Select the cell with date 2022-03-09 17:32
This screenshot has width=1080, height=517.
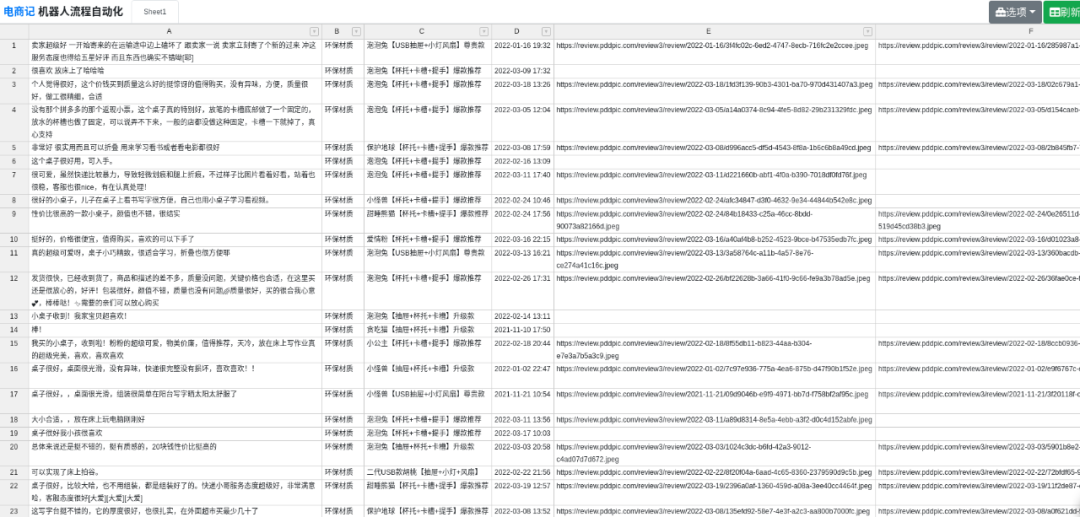pyautogui.click(x=522, y=70)
